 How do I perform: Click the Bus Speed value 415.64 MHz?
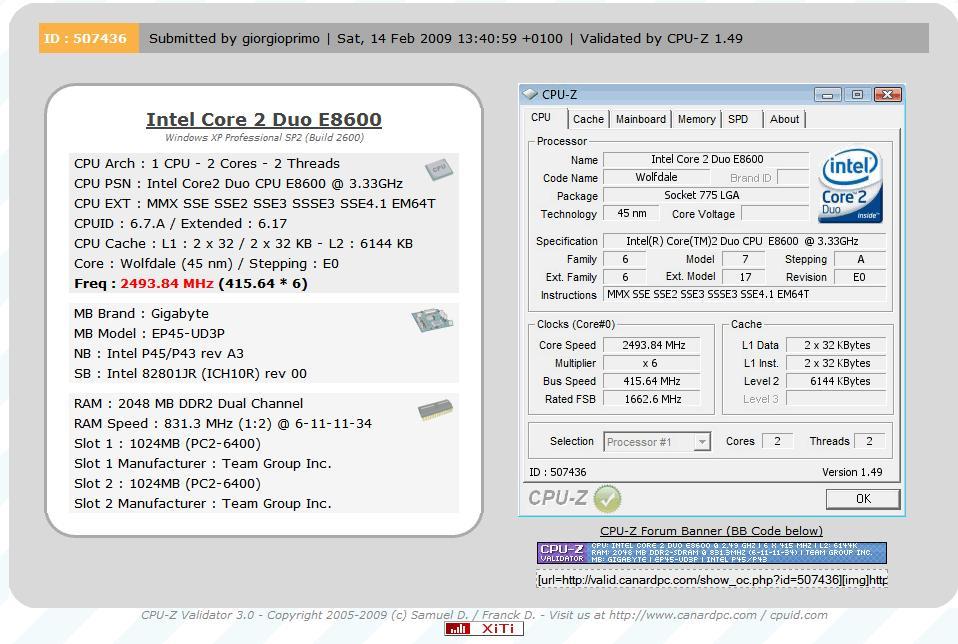click(653, 381)
